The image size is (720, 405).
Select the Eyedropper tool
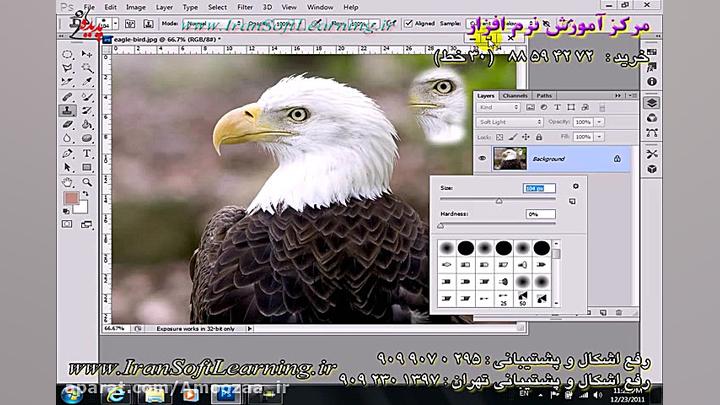[86, 82]
